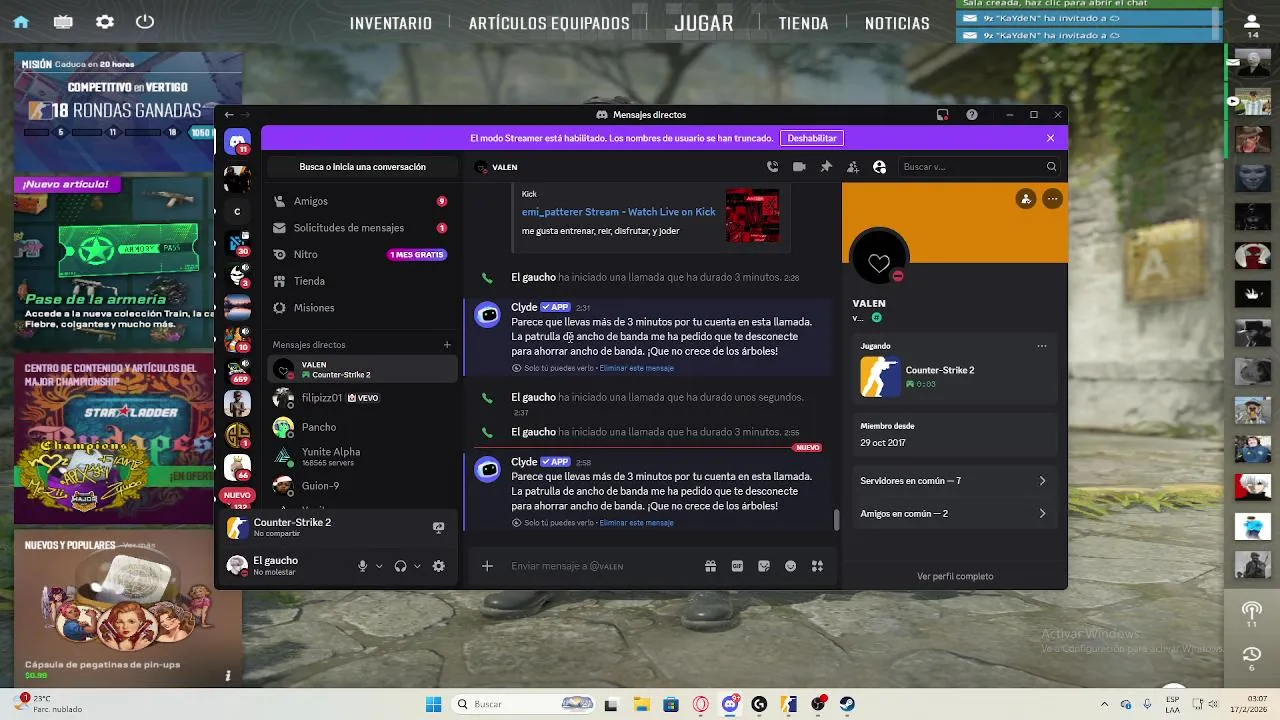This screenshot has height=720, width=1280.
Task: Open CS2 NOTICIAS tab
Action: [897, 23]
